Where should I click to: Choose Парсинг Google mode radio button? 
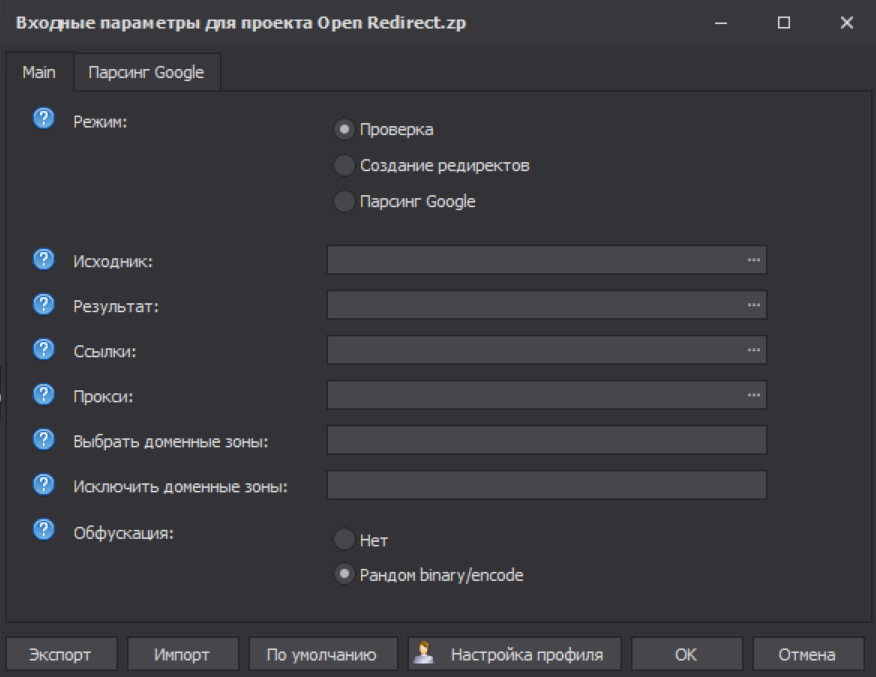click(x=344, y=201)
